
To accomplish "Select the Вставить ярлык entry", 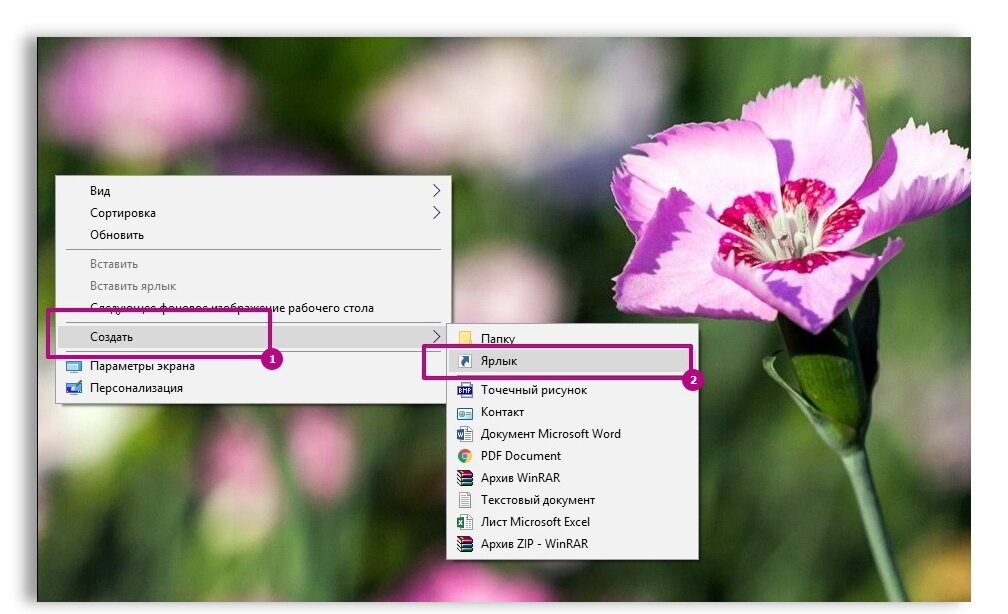I will [253, 285].
